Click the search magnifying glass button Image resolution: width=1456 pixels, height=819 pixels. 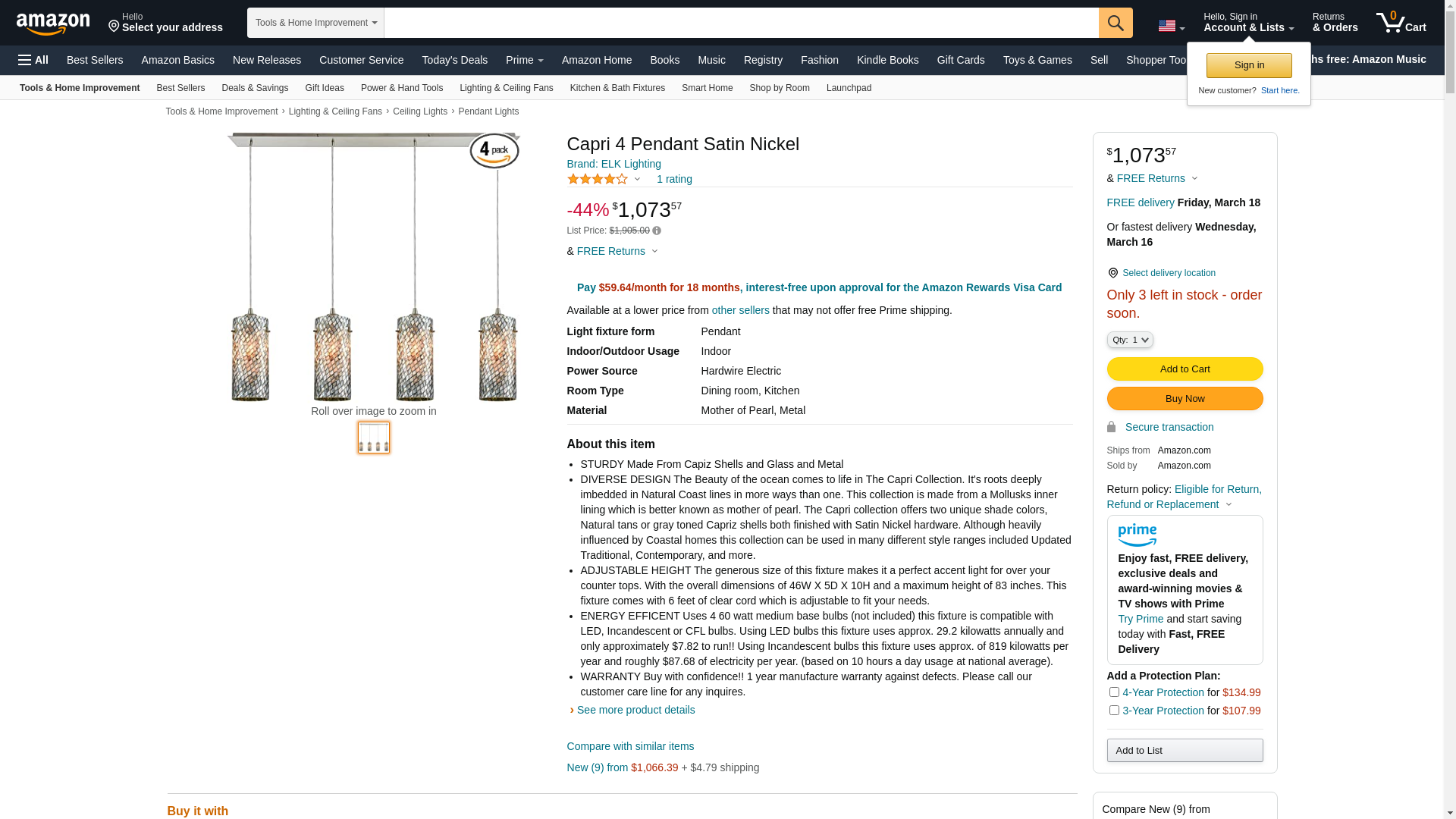(1115, 23)
